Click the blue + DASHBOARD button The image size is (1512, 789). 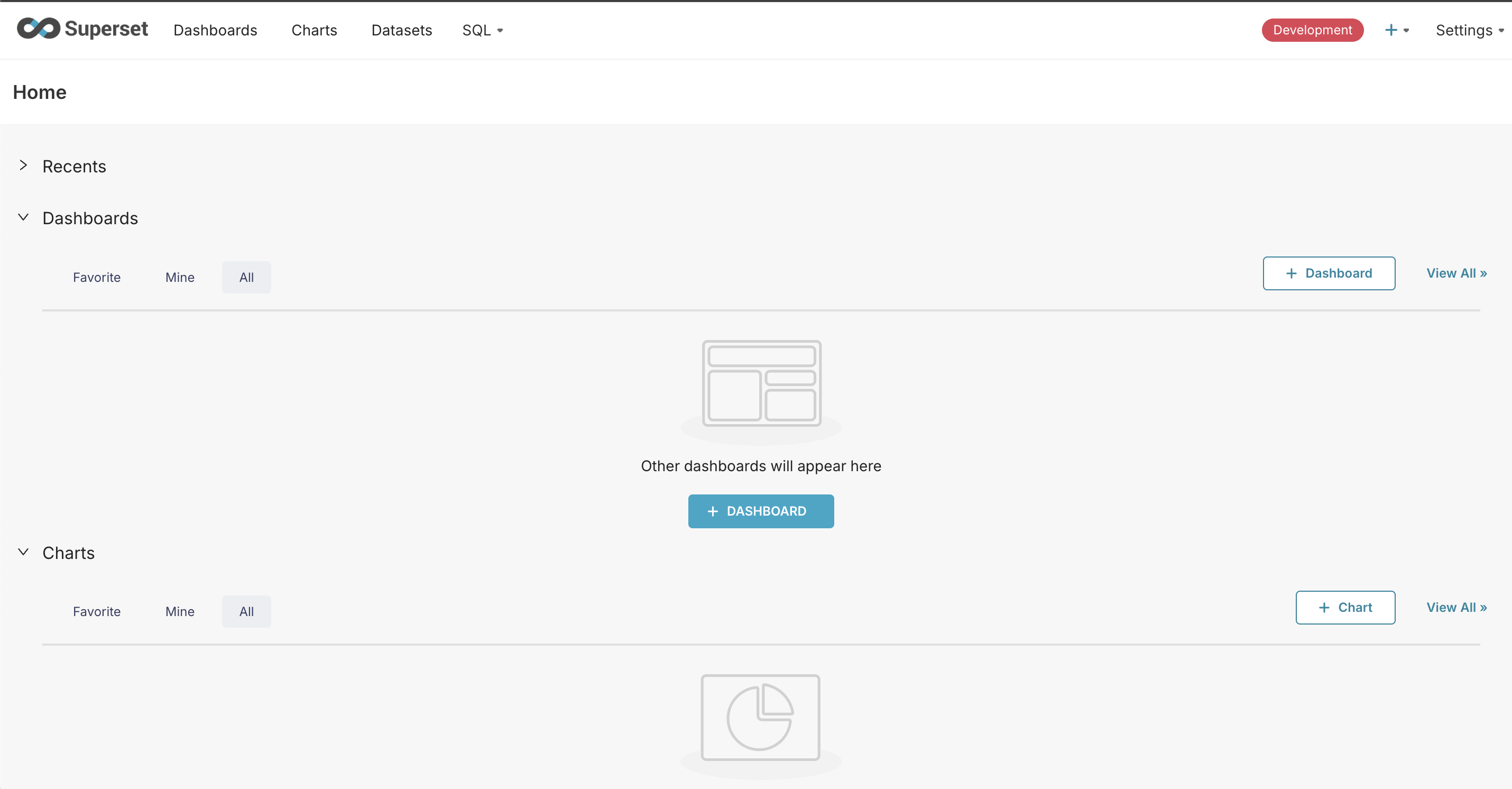pos(761,511)
